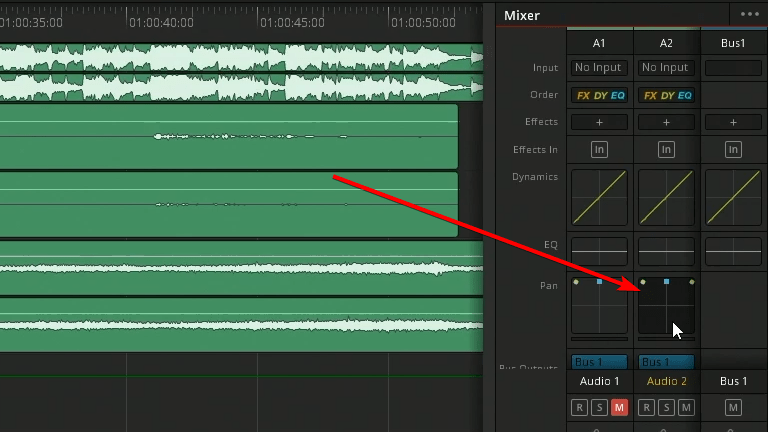Toggle Effects In for A2

(x=666, y=149)
